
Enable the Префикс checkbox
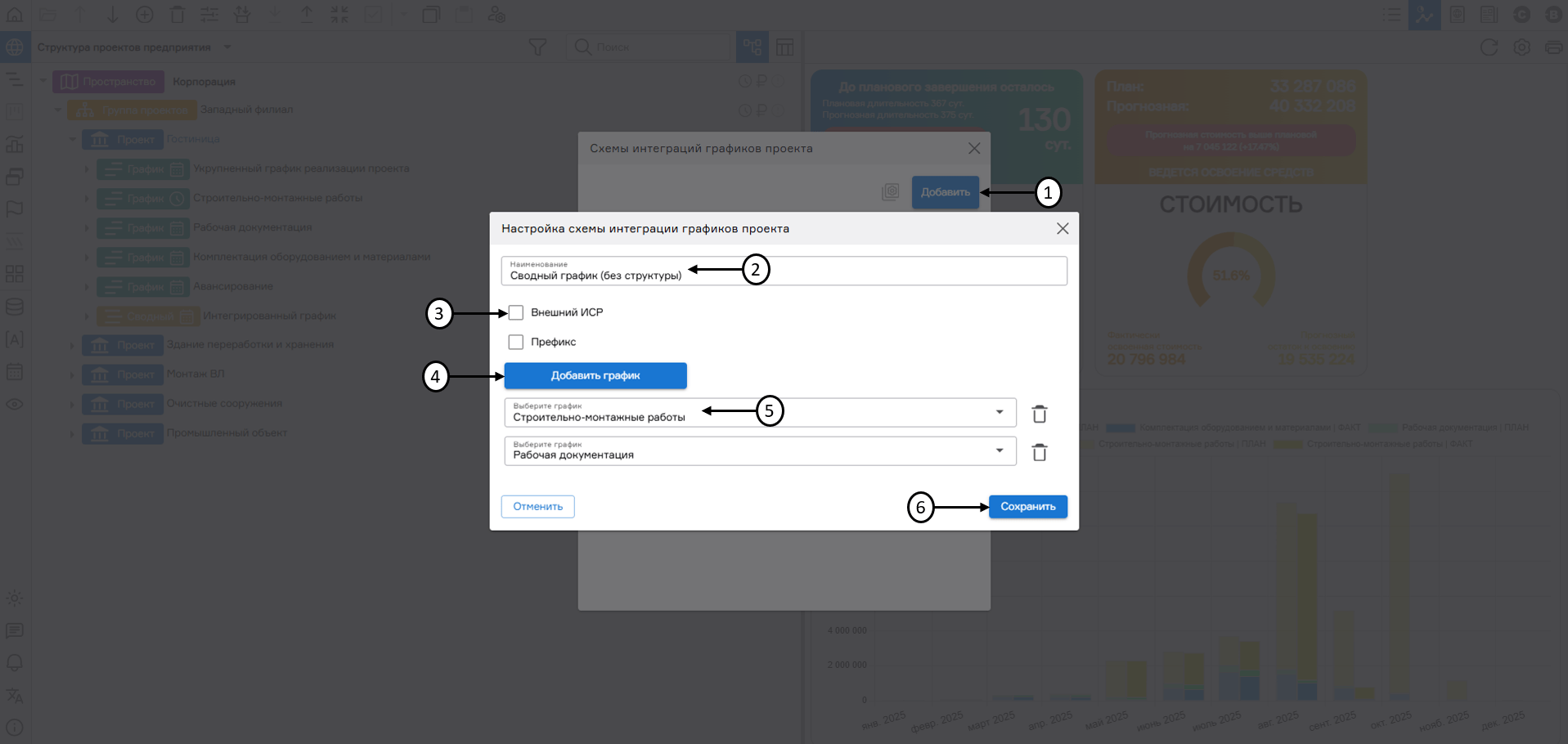coord(515,342)
